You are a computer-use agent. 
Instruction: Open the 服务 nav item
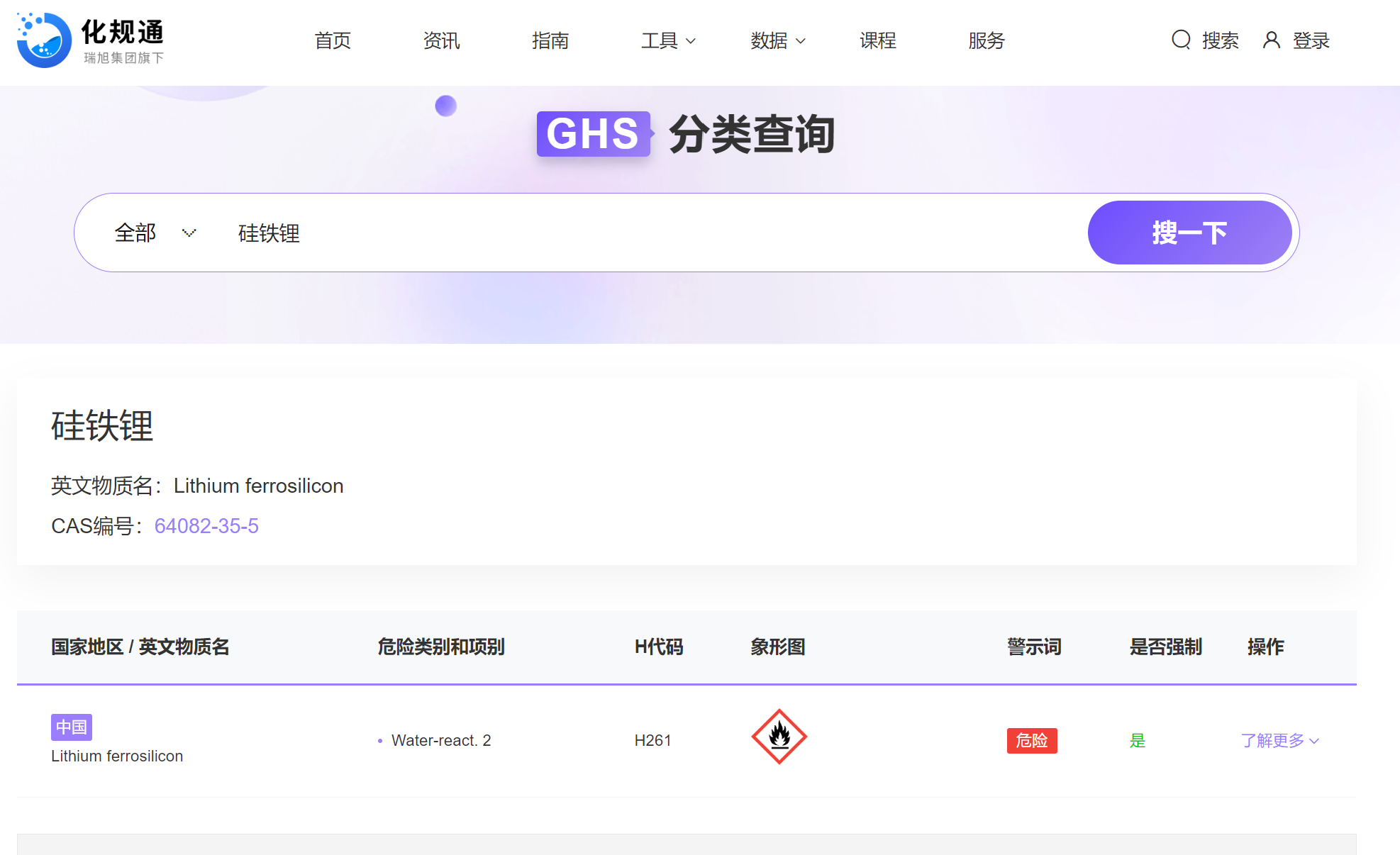tap(987, 40)
